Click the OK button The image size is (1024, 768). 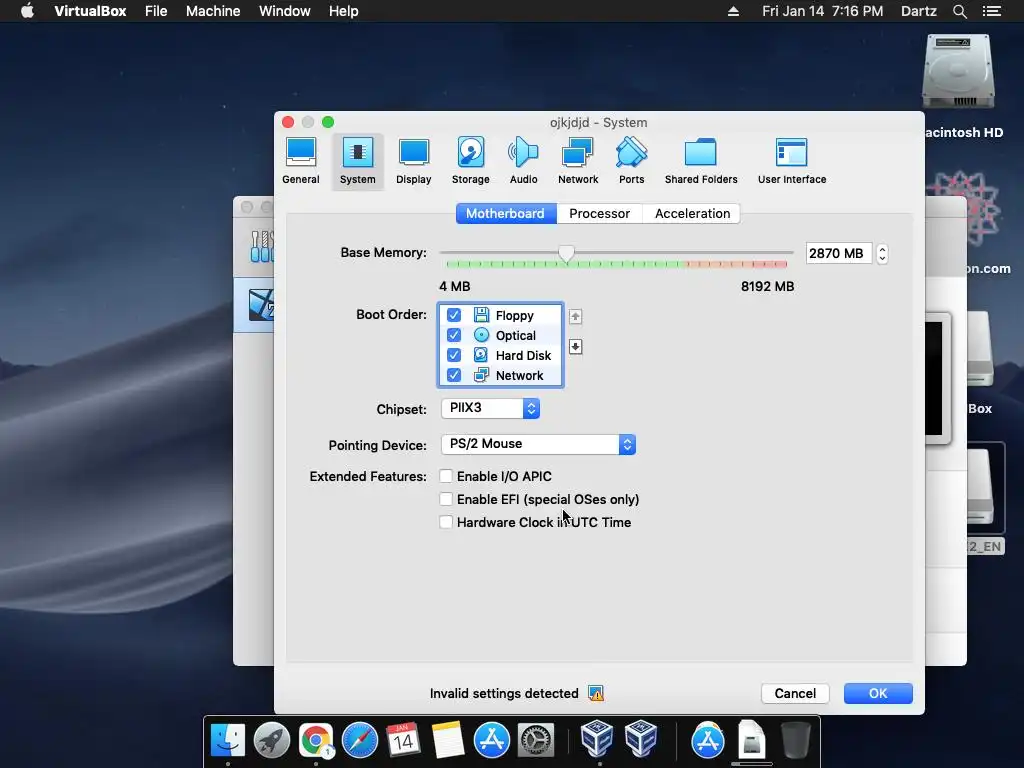pos(878,693)
